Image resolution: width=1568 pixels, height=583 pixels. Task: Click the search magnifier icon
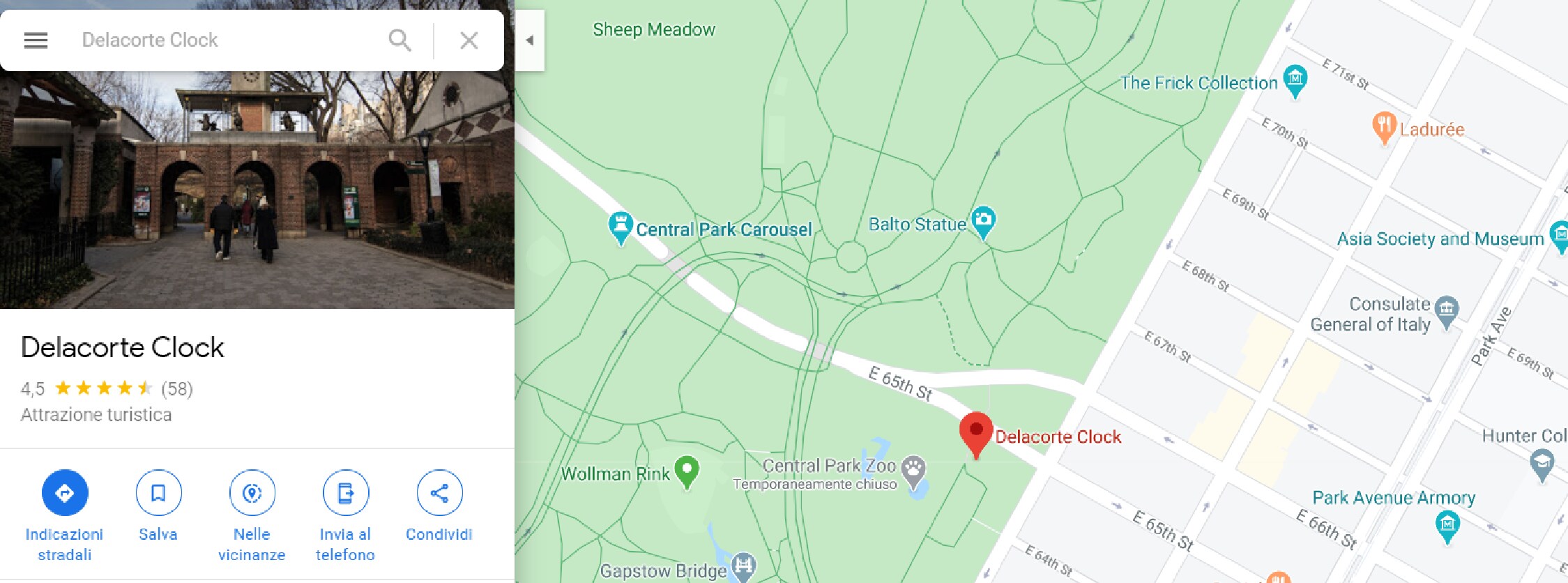coord(399,40)
